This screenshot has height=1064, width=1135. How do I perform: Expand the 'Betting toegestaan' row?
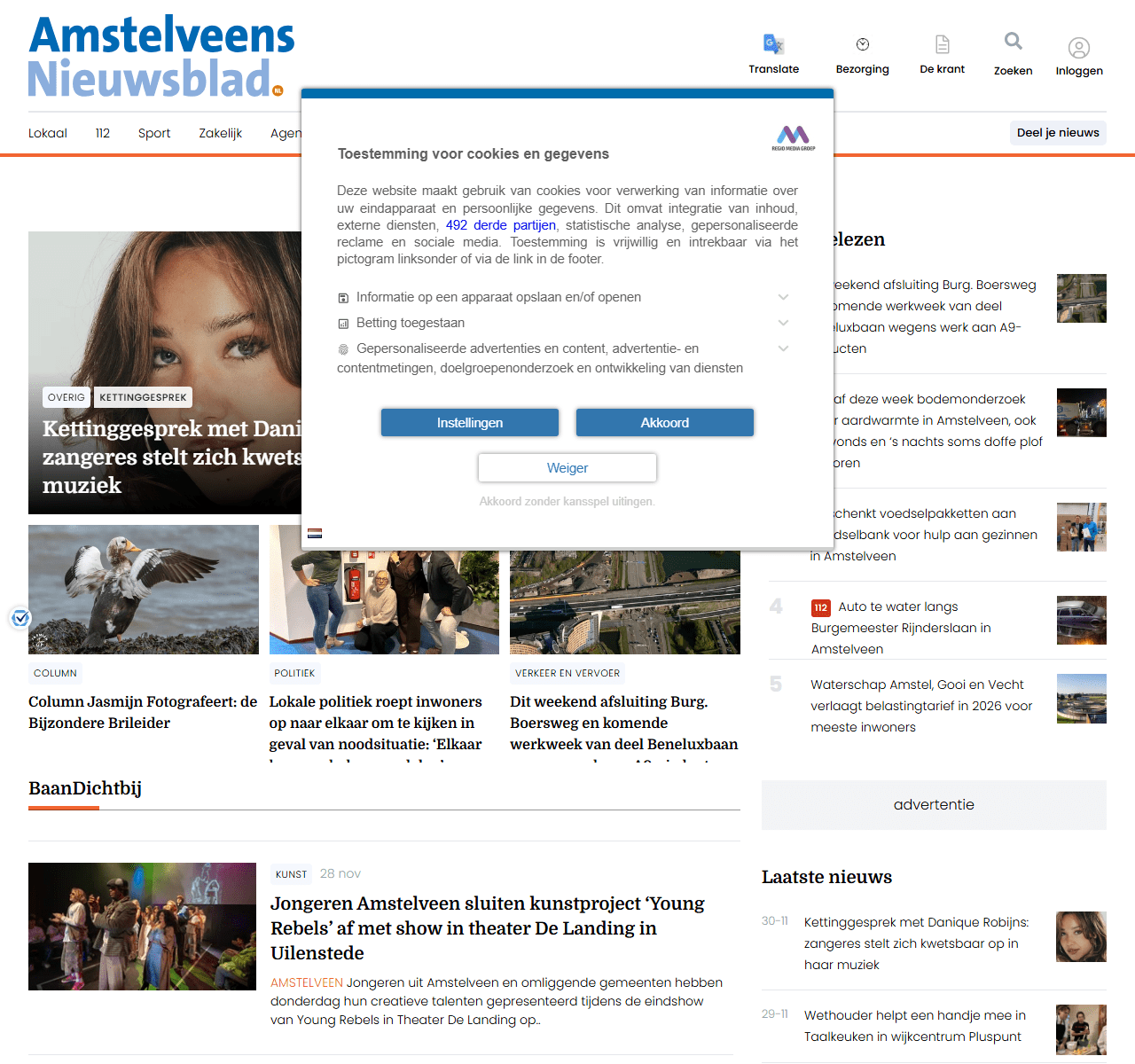tap(783, 323)
